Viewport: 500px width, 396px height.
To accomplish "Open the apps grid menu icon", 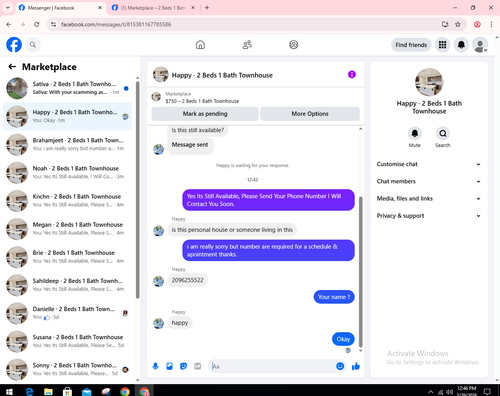I will [x=442, y=45].
